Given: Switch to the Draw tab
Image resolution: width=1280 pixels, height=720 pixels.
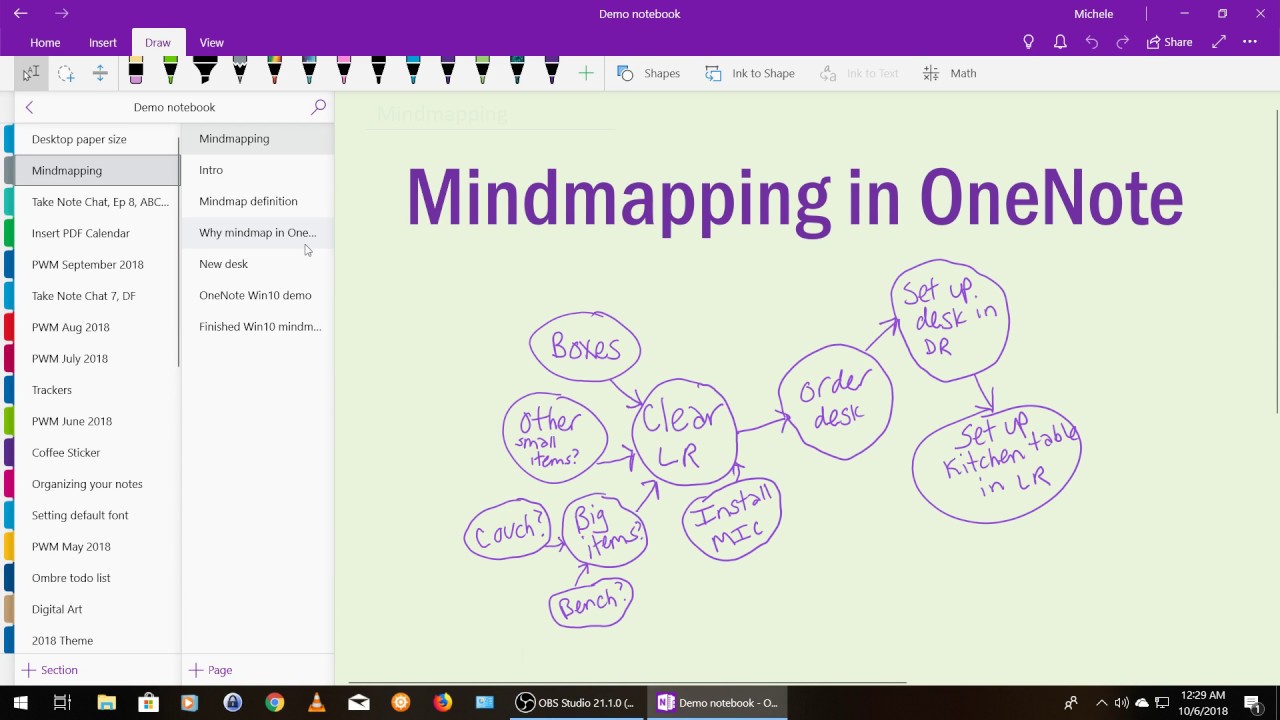Looking at the screenshot, I should click(158, 43).
